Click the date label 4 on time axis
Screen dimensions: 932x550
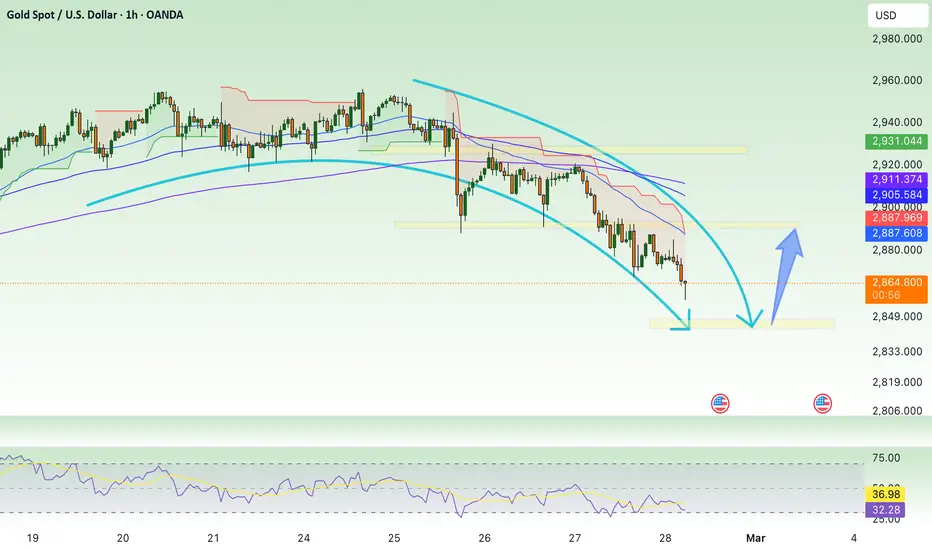coord(854,538)
